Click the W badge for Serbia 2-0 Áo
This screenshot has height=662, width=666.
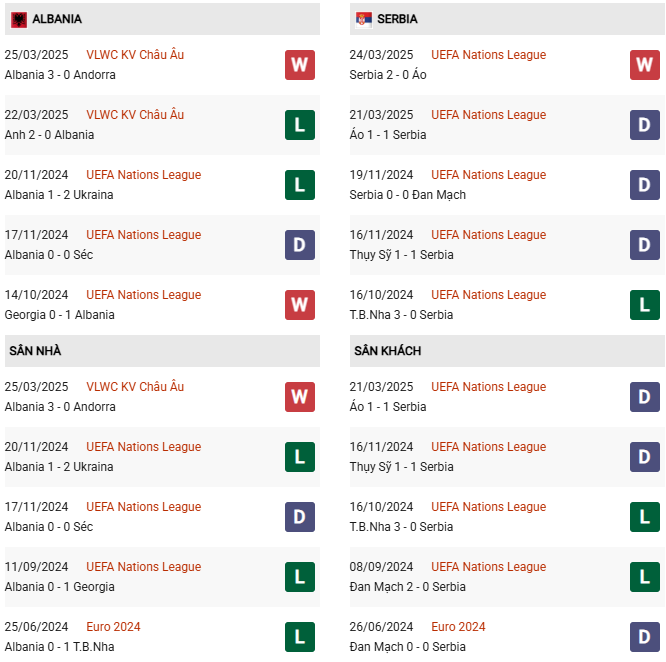(x=644, y=65)
